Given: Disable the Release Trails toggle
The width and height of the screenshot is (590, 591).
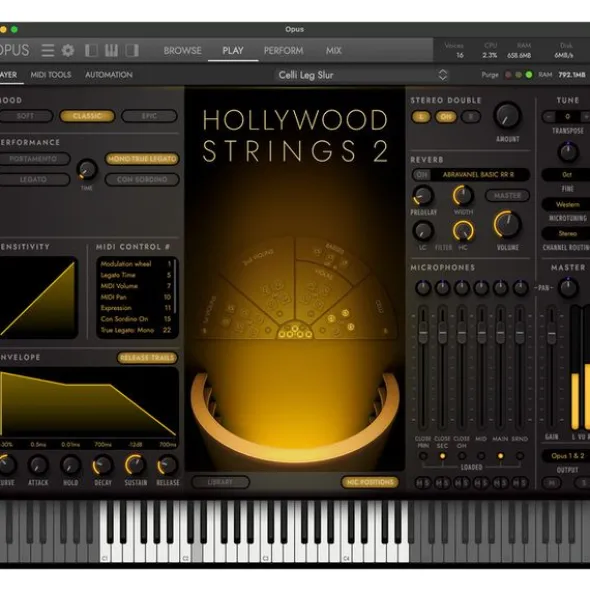Looking at the screenshot, I should [147, 358].
